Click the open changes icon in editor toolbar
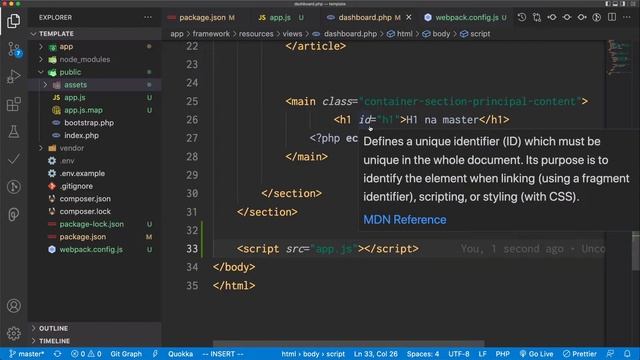Viewport: 640px width, 360px height. click(x=537, y=18)
